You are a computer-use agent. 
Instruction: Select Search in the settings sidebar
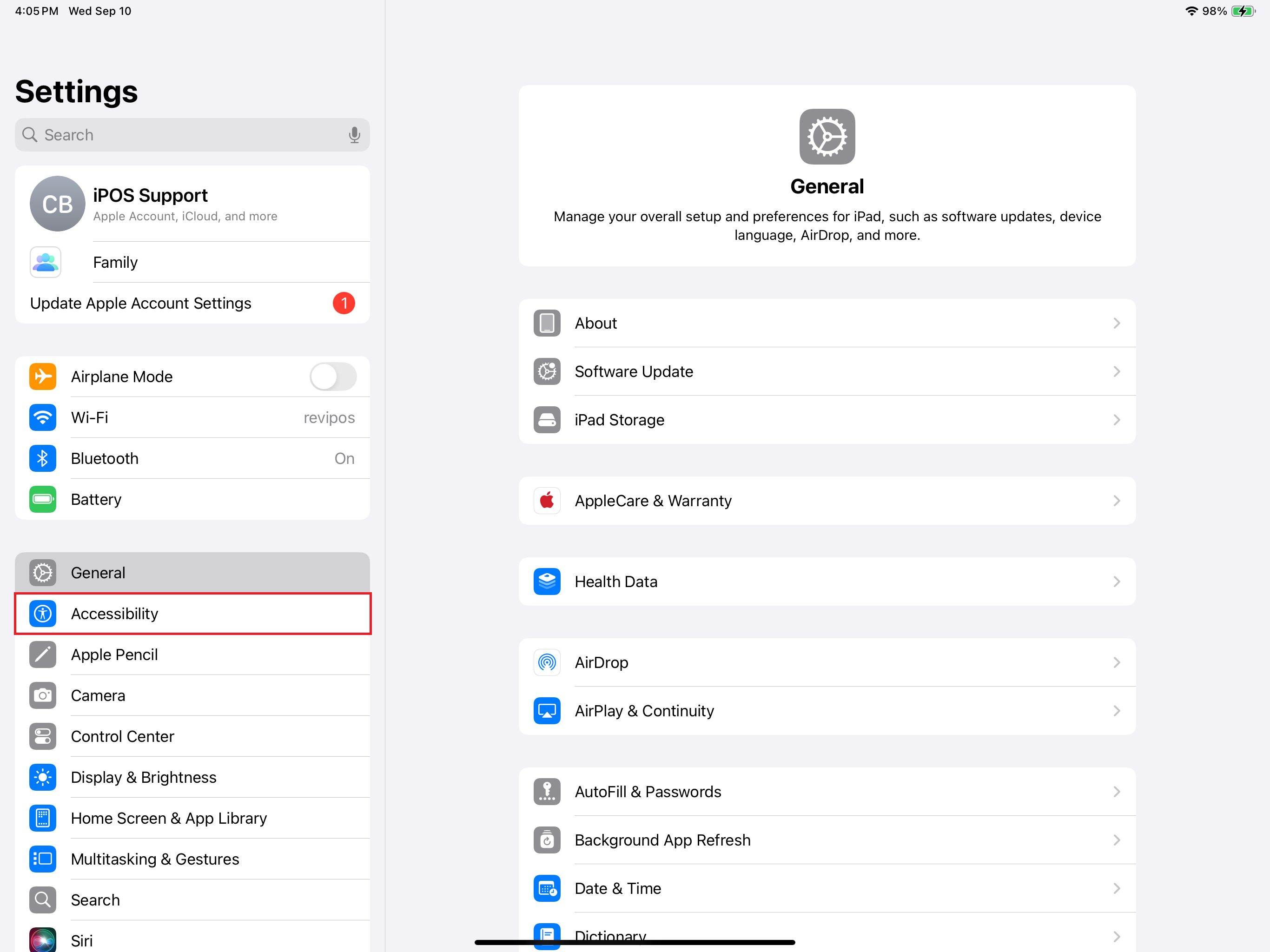coord(192,900)
